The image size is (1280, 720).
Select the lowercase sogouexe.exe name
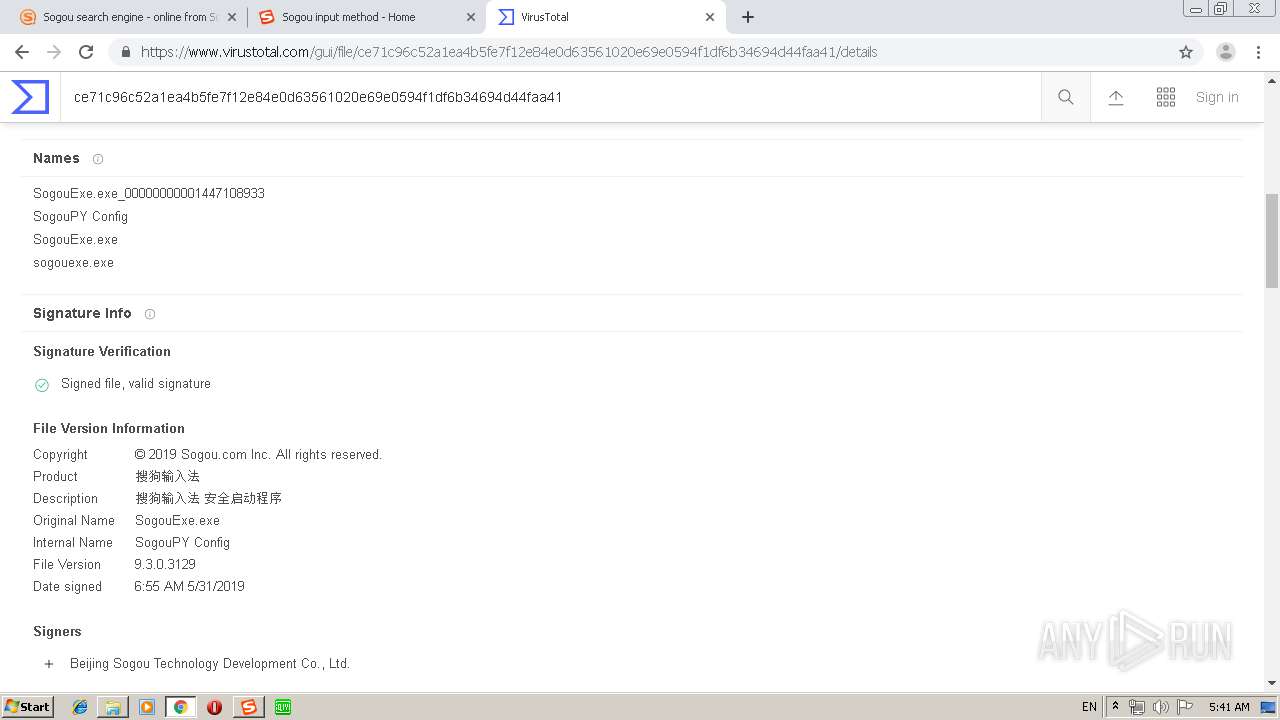73,263
